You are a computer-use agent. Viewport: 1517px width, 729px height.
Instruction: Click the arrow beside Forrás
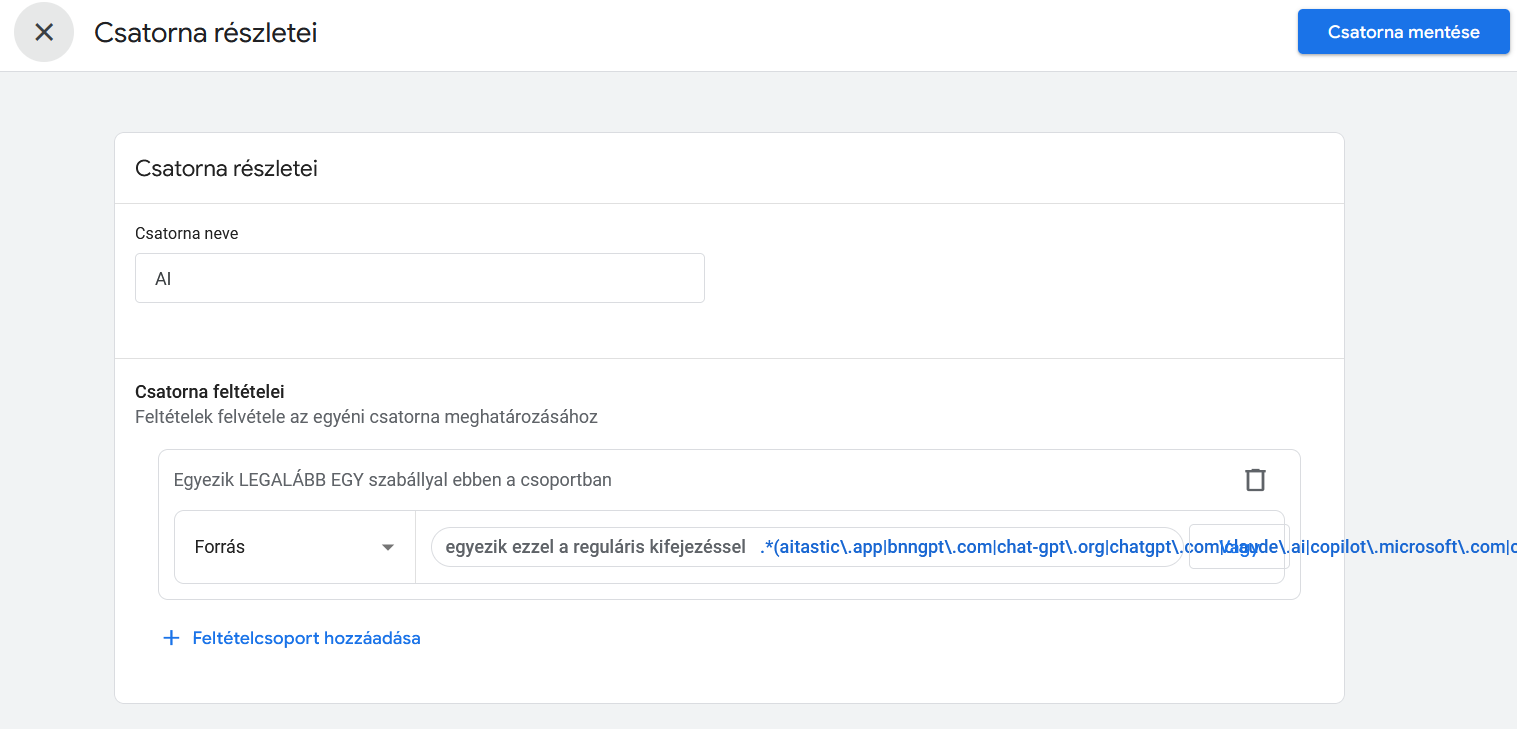point(388,548)
